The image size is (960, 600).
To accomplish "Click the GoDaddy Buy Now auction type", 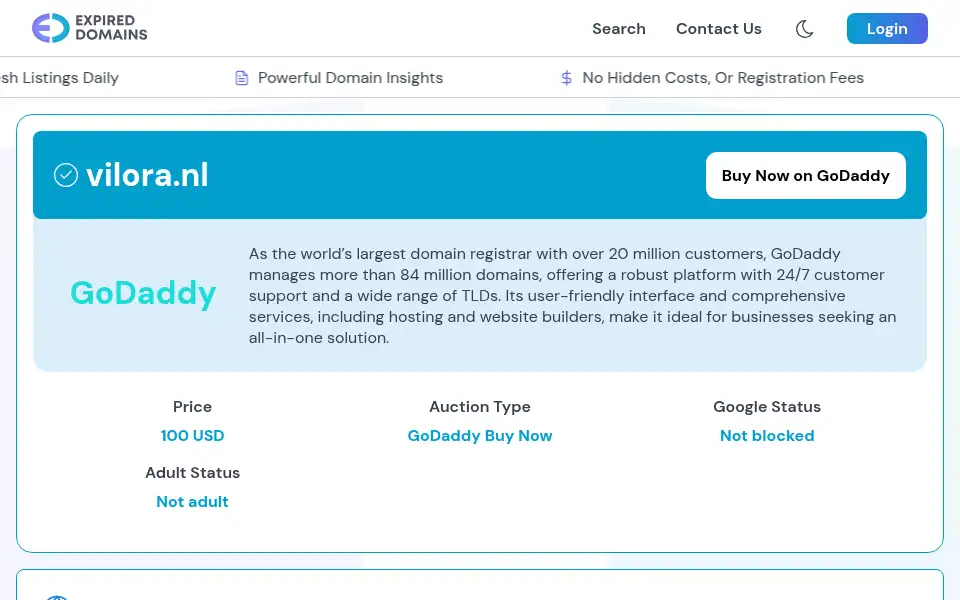I will [480, 436].
